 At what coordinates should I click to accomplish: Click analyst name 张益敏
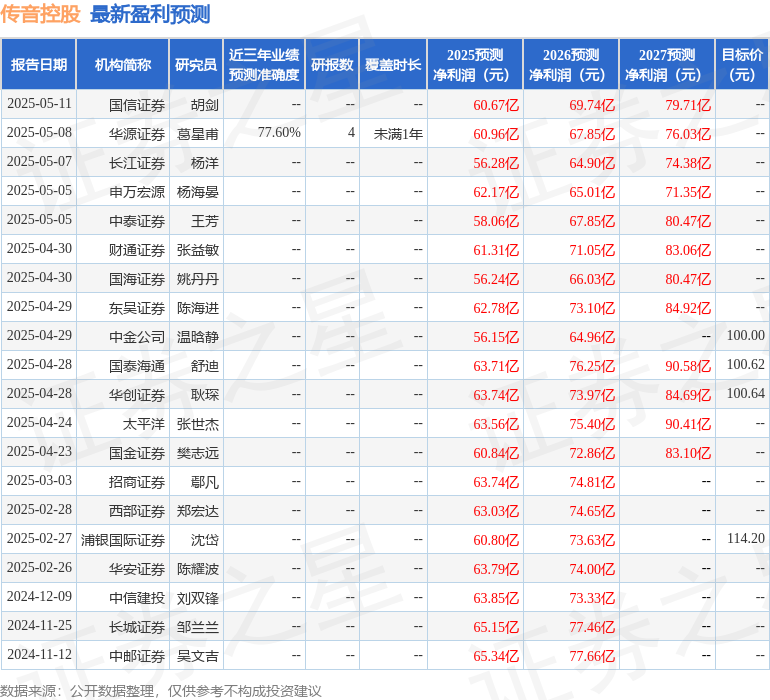(197, 250)
